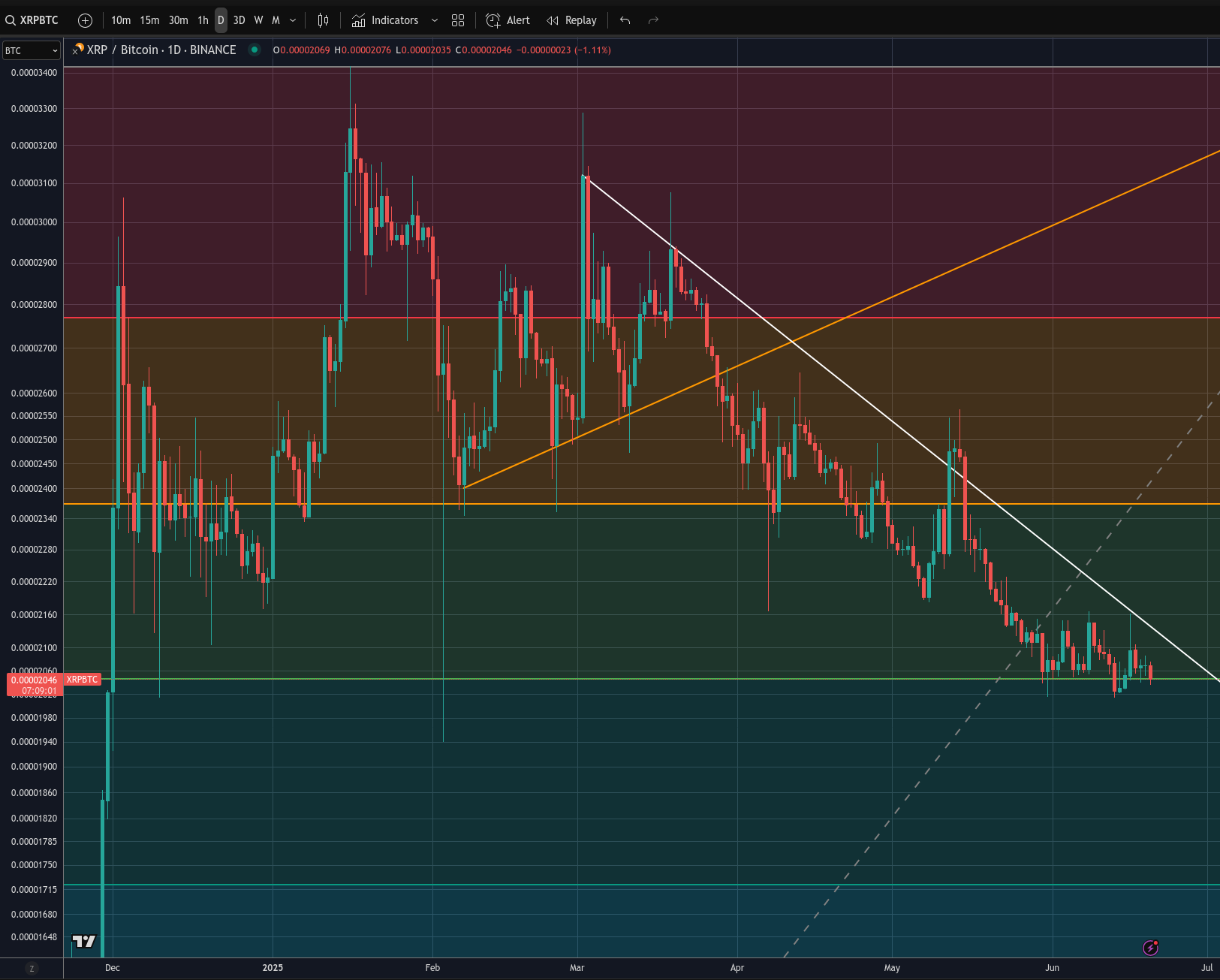The height and width of the screenshot is (980, 1220).
Task: Open the indicator templates grid icon
Action: click(458, 20)
